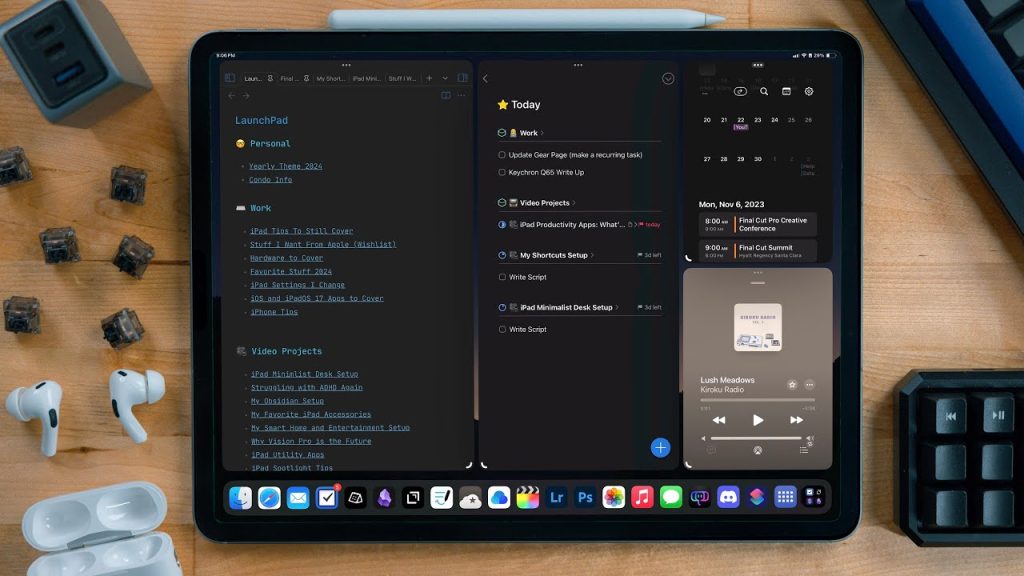
Task: Play the Lush Meadows track
Action: point(758,420)
